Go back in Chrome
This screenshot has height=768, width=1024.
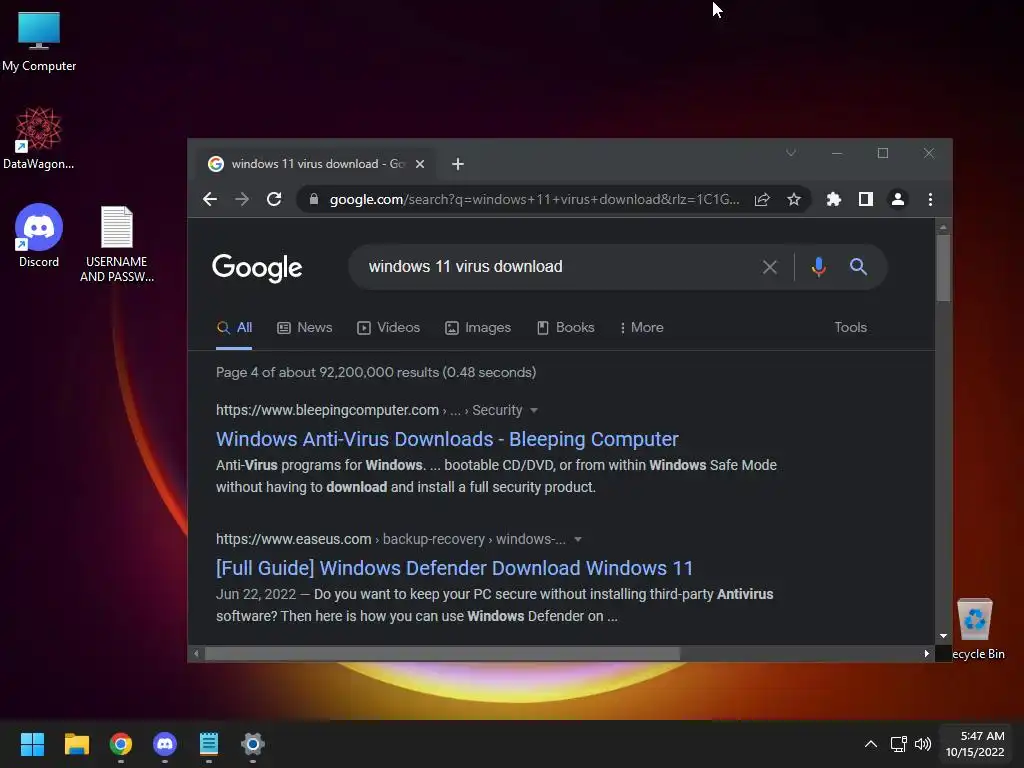tap(210, 199)
